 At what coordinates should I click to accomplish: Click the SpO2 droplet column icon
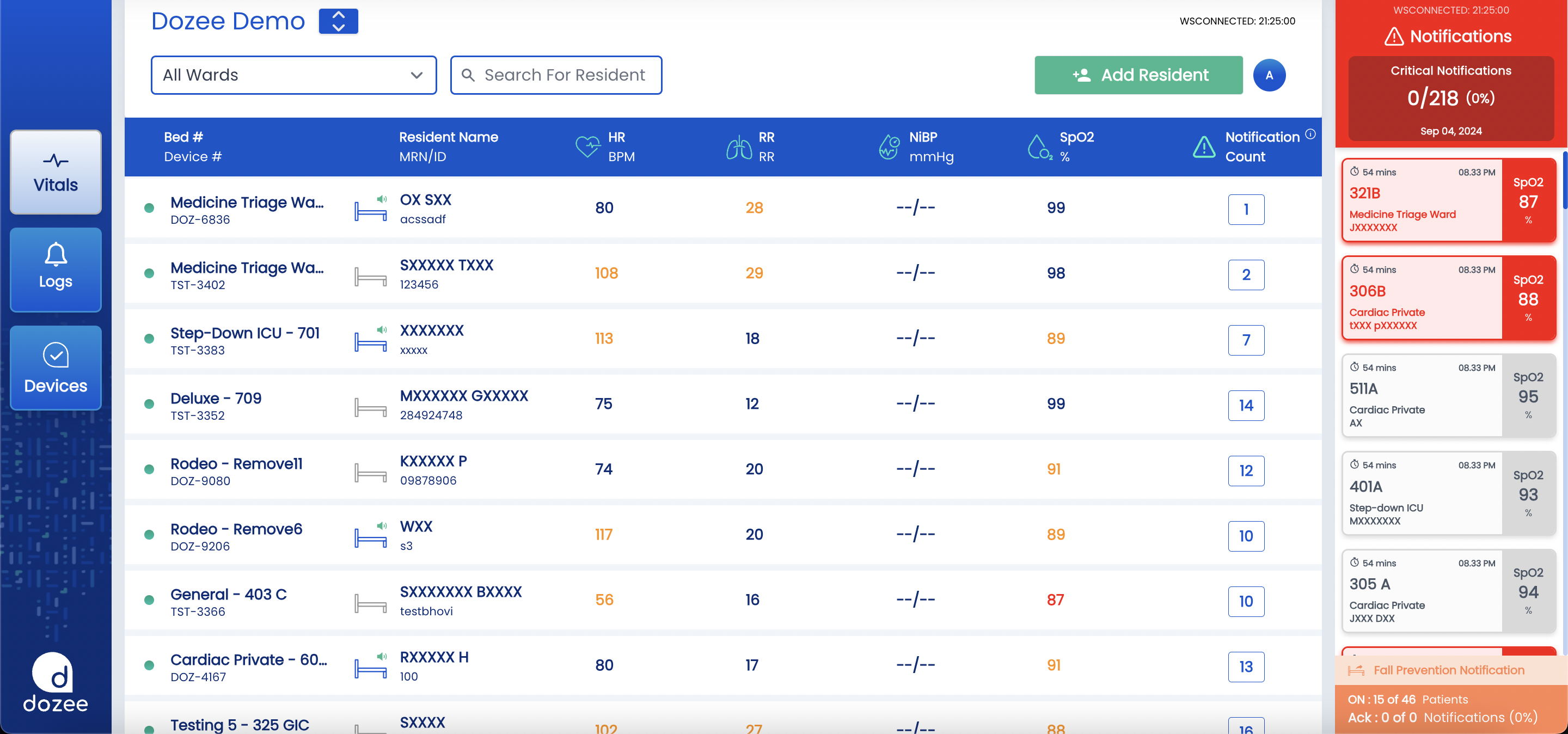click(x=1039, y=146)
